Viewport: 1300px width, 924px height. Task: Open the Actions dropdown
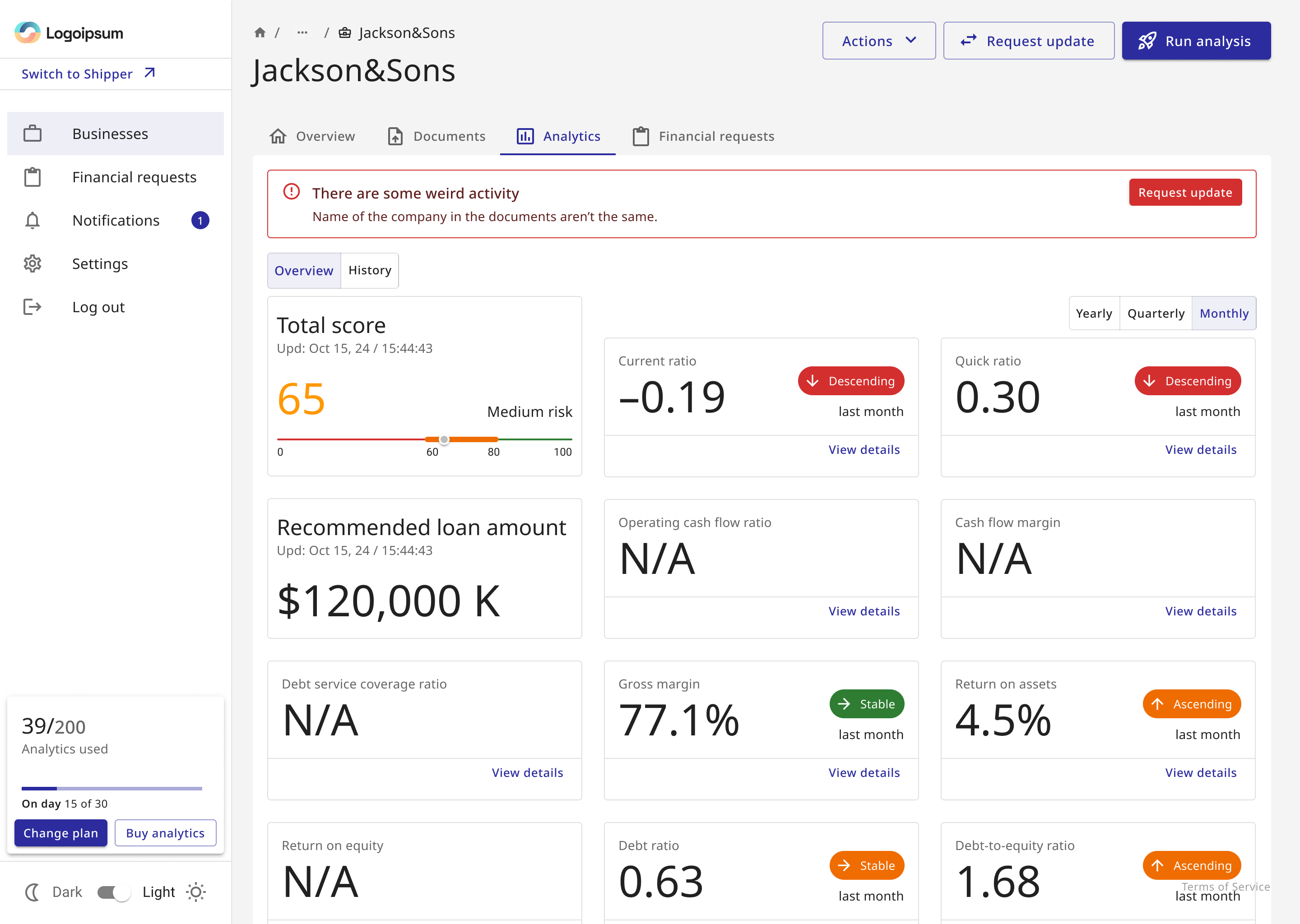[x=879, y=41]
